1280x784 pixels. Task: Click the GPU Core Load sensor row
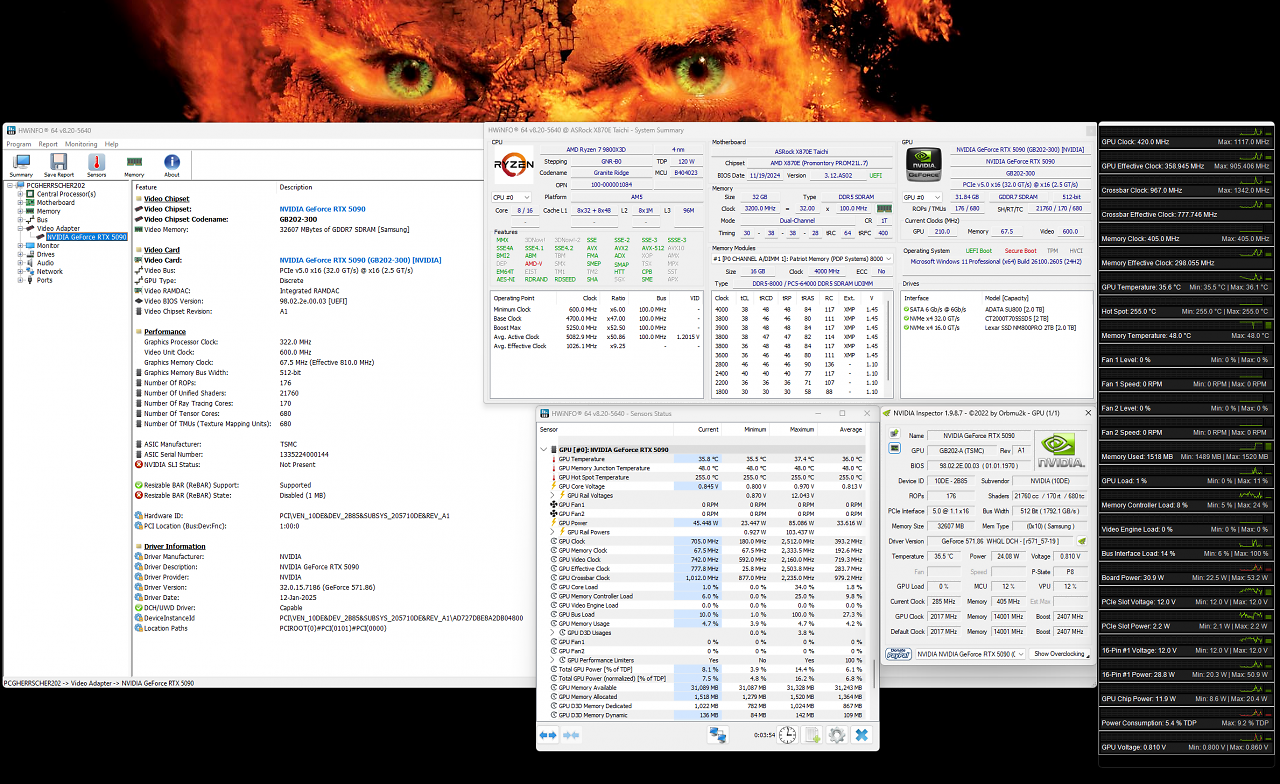pyautogui.click(x=705, y=587)
